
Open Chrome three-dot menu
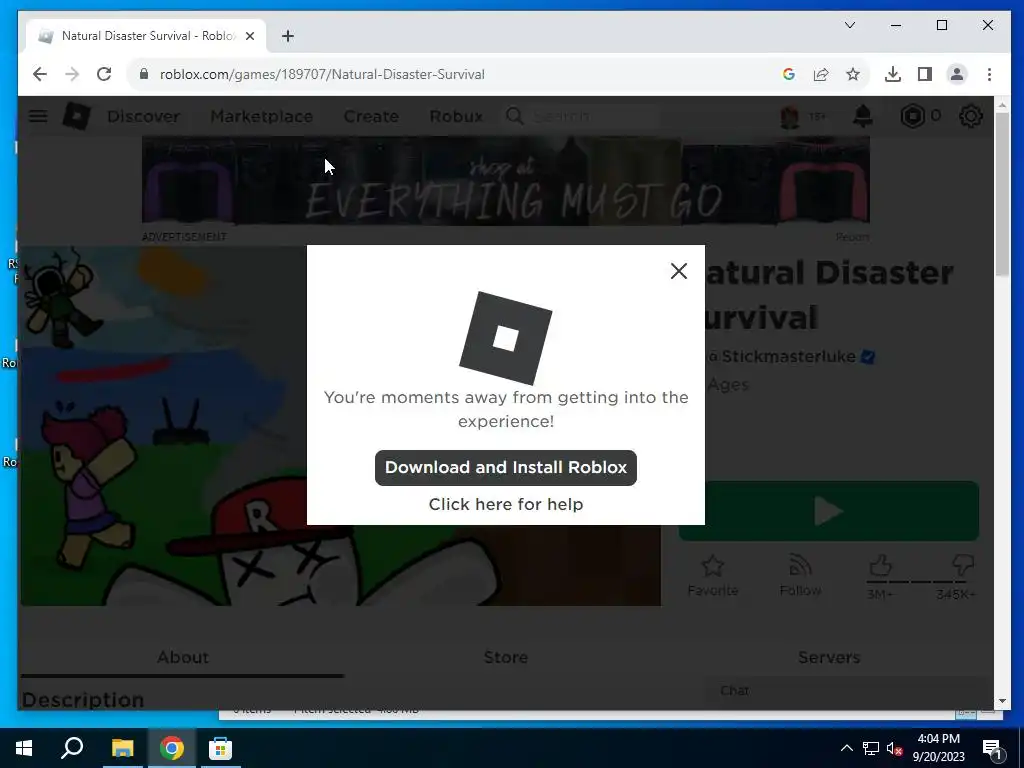pos(989,74)
